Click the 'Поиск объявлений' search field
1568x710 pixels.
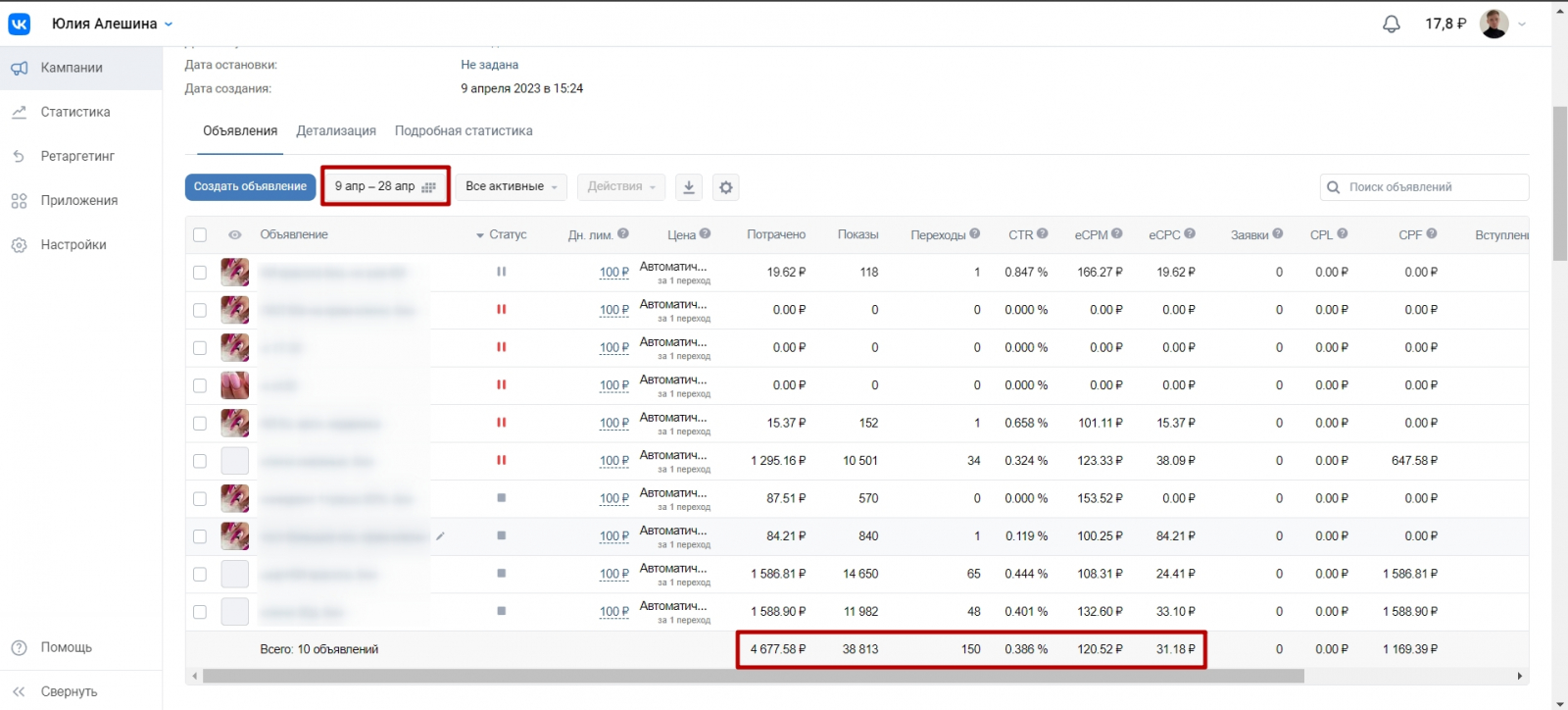pos(1433,187)
